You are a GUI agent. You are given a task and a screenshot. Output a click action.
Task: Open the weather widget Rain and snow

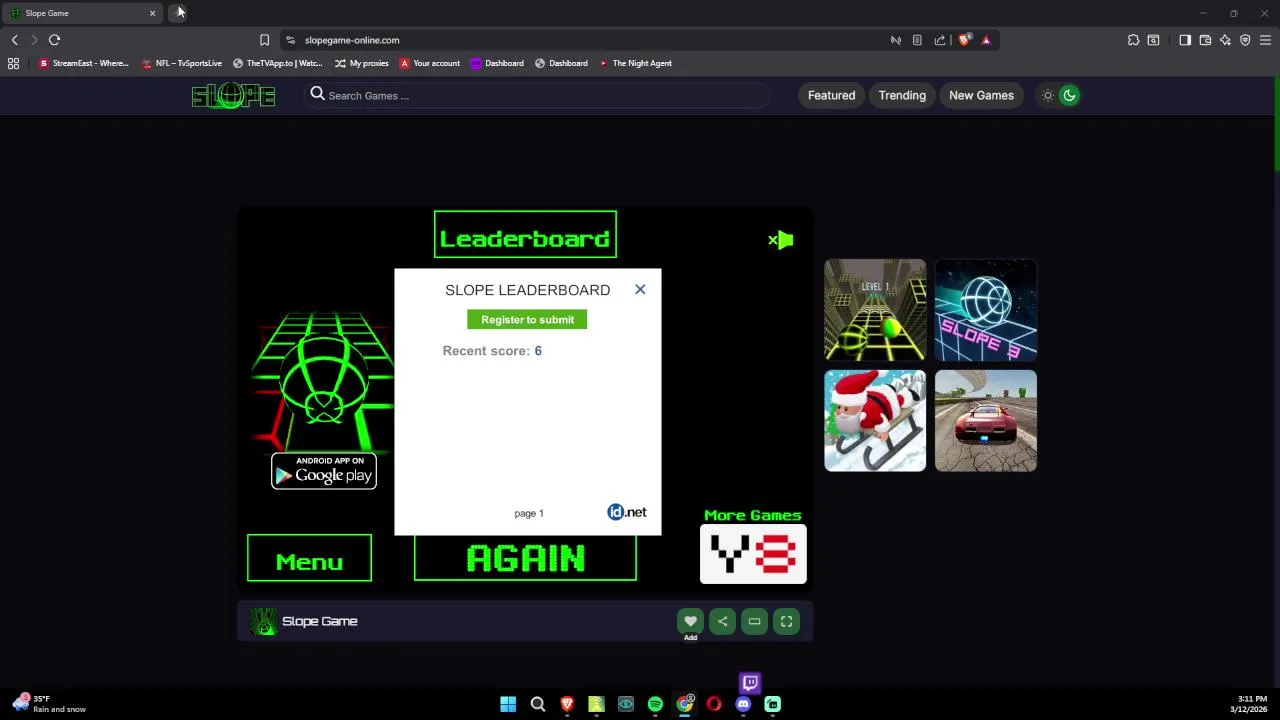click(48, 704)
